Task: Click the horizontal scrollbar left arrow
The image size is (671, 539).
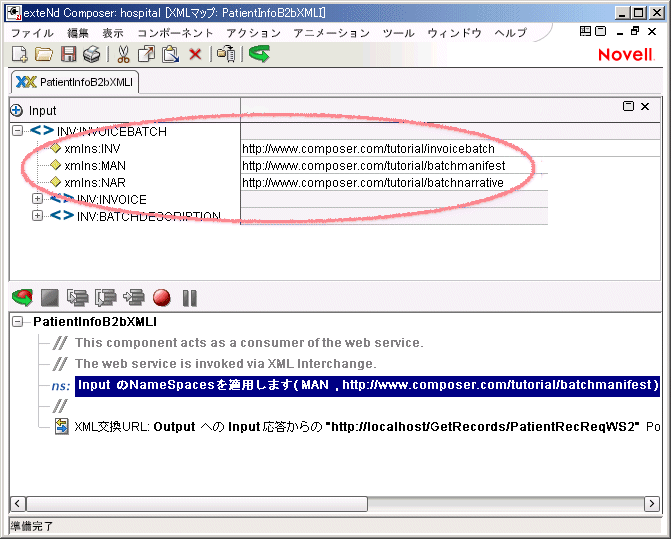Action: coord(17,503)
